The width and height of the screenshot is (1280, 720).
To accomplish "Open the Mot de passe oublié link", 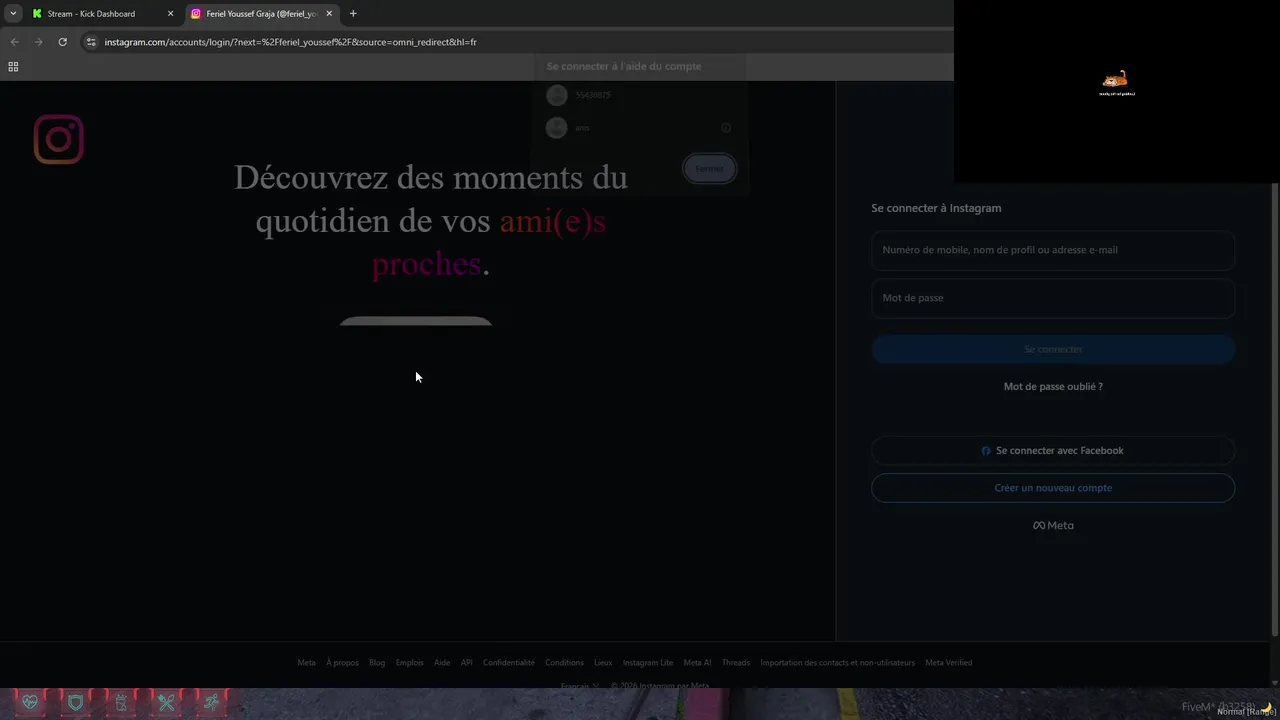I will [x=1053, y=386].
